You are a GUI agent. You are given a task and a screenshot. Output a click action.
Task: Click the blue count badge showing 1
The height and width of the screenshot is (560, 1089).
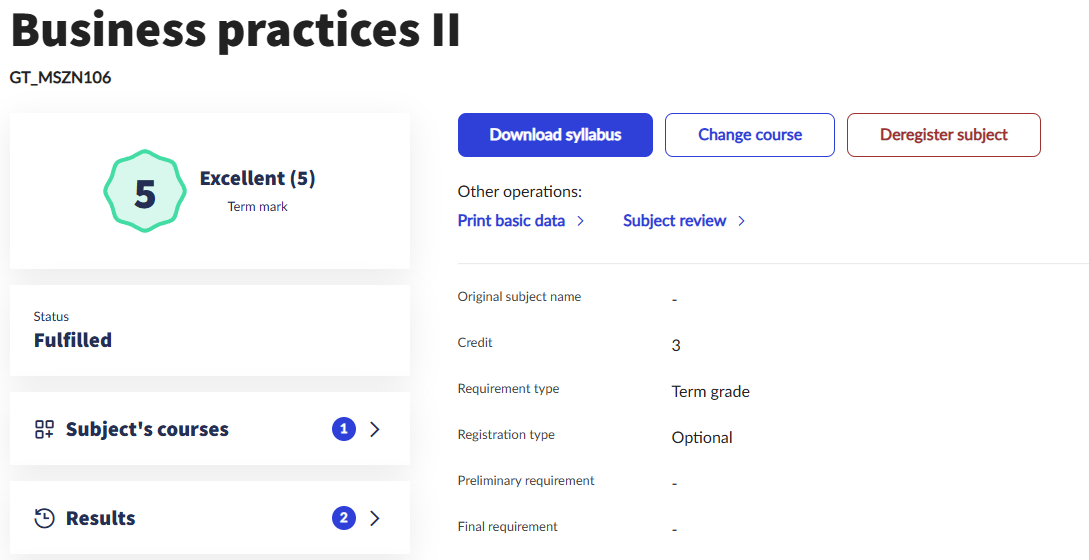344,429
